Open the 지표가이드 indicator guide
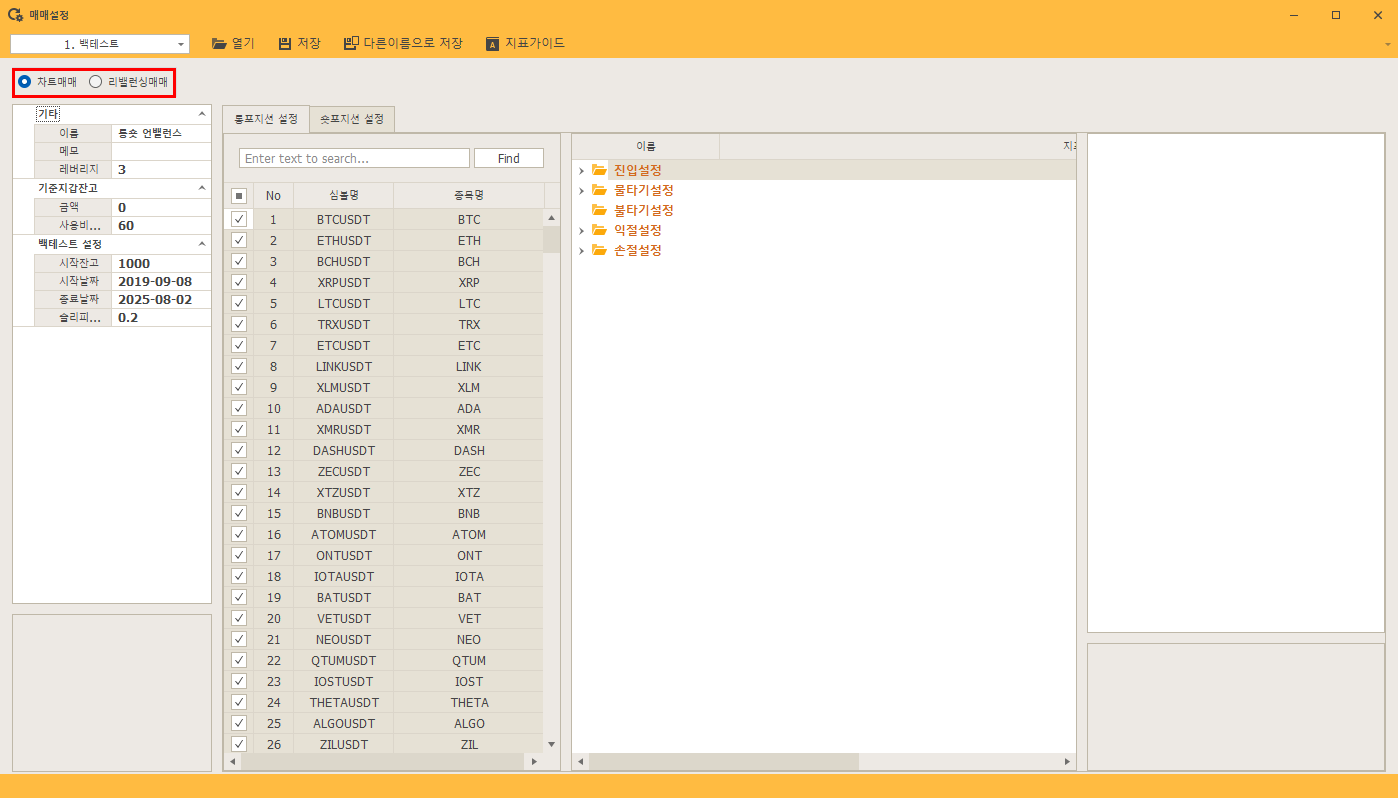 [525, 43]
